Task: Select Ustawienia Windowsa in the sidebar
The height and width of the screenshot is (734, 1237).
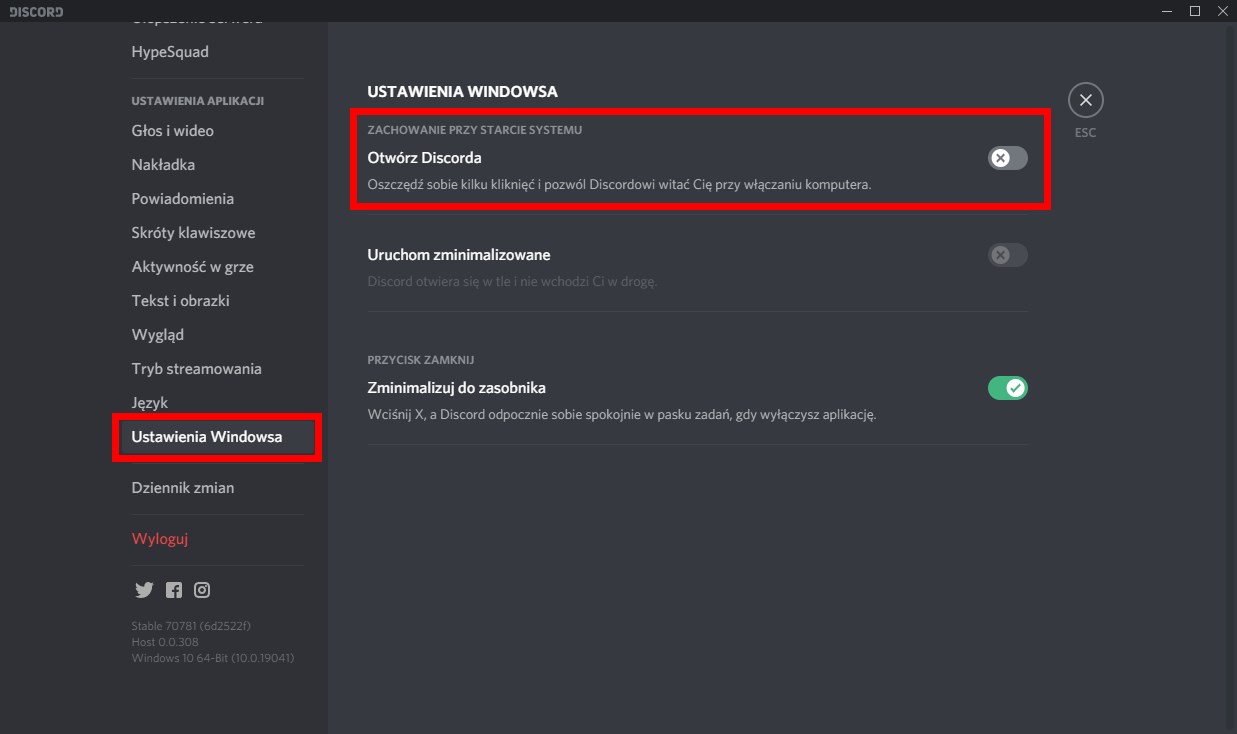Action: tap(218, 437)
